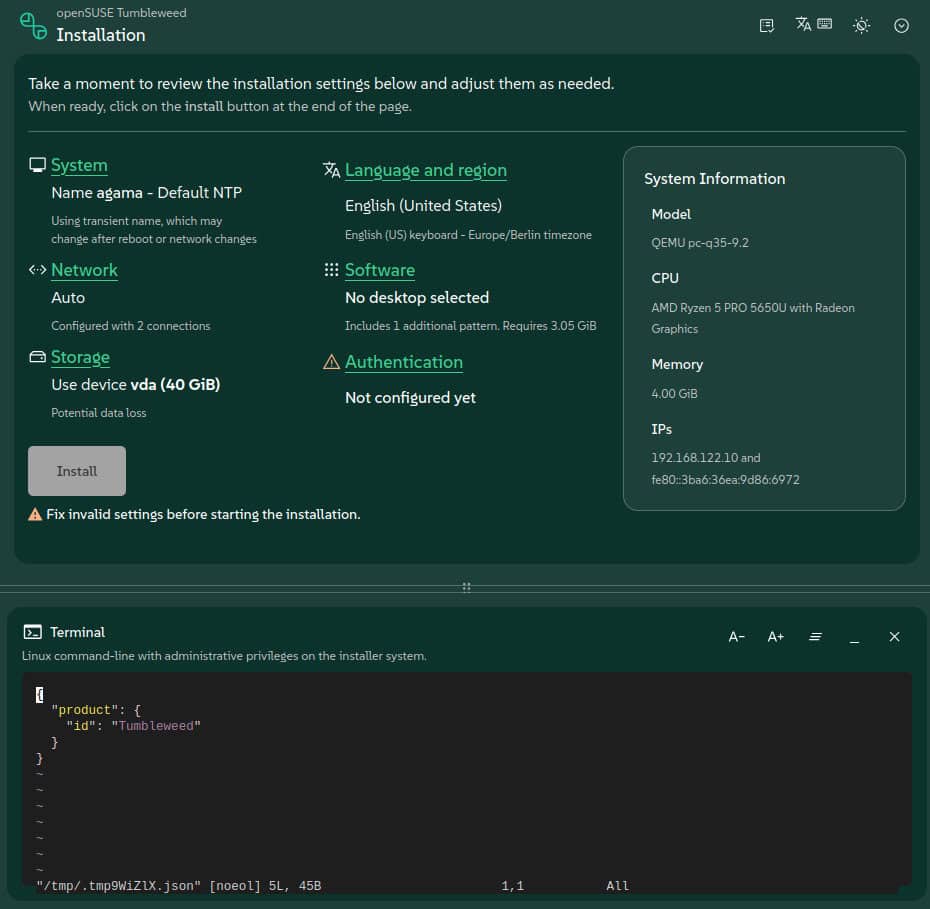
Task: Click the /tmp/.tmp9WiZlX.json status line
Action: [x=179, y=886]
